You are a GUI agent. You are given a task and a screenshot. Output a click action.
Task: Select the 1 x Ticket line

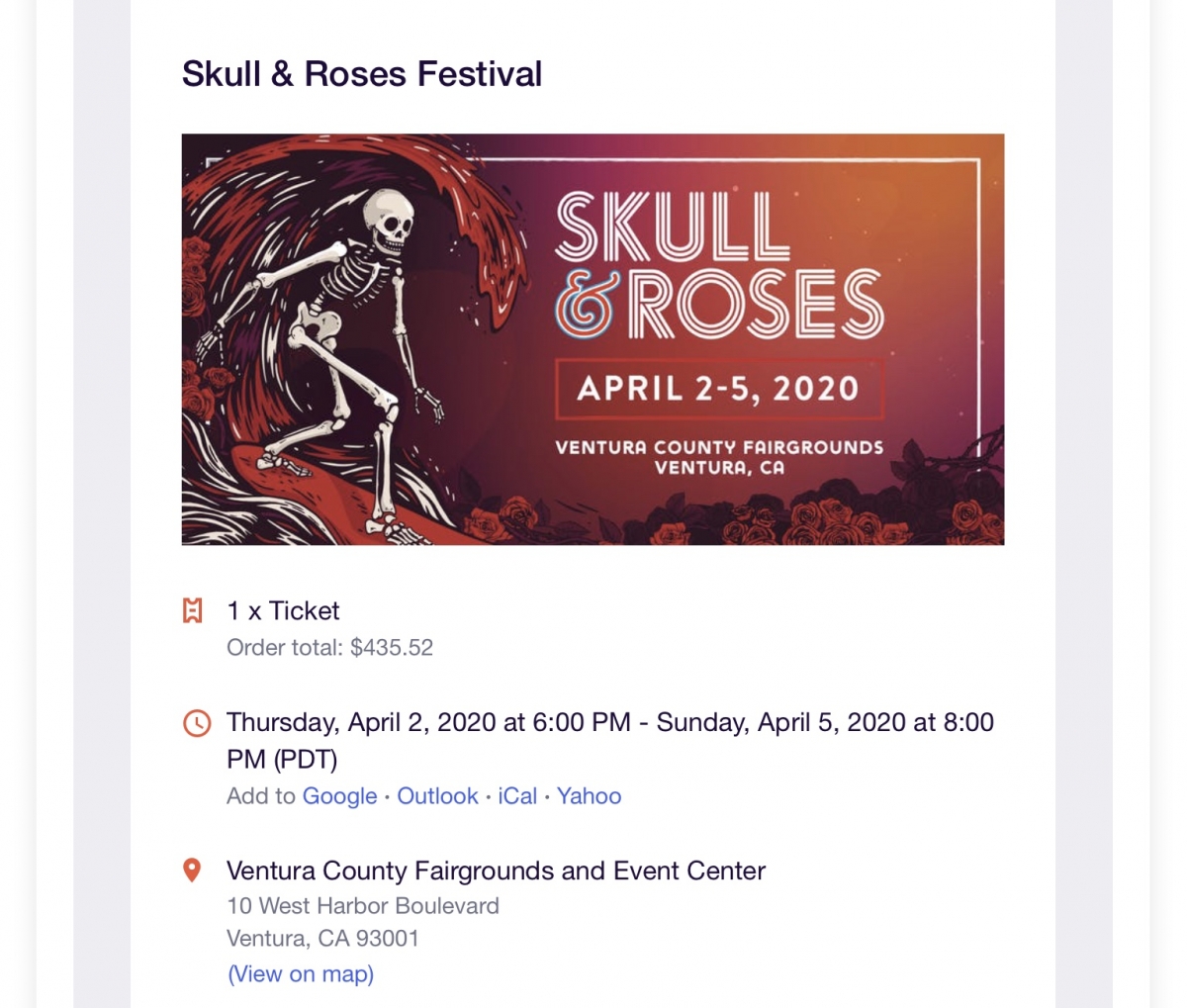point(283,611)
